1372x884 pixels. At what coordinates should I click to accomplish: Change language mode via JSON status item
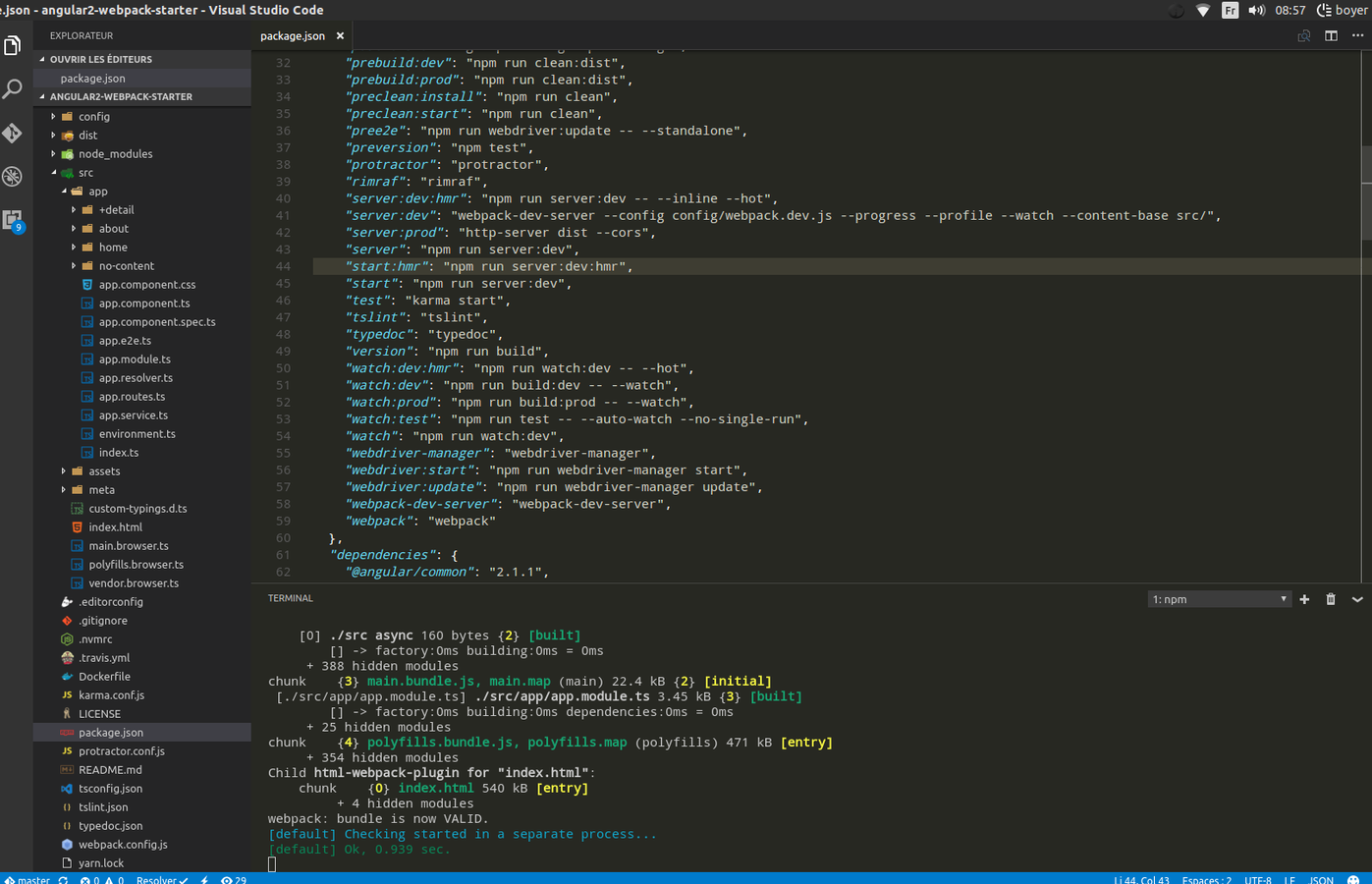point(1322,879)
